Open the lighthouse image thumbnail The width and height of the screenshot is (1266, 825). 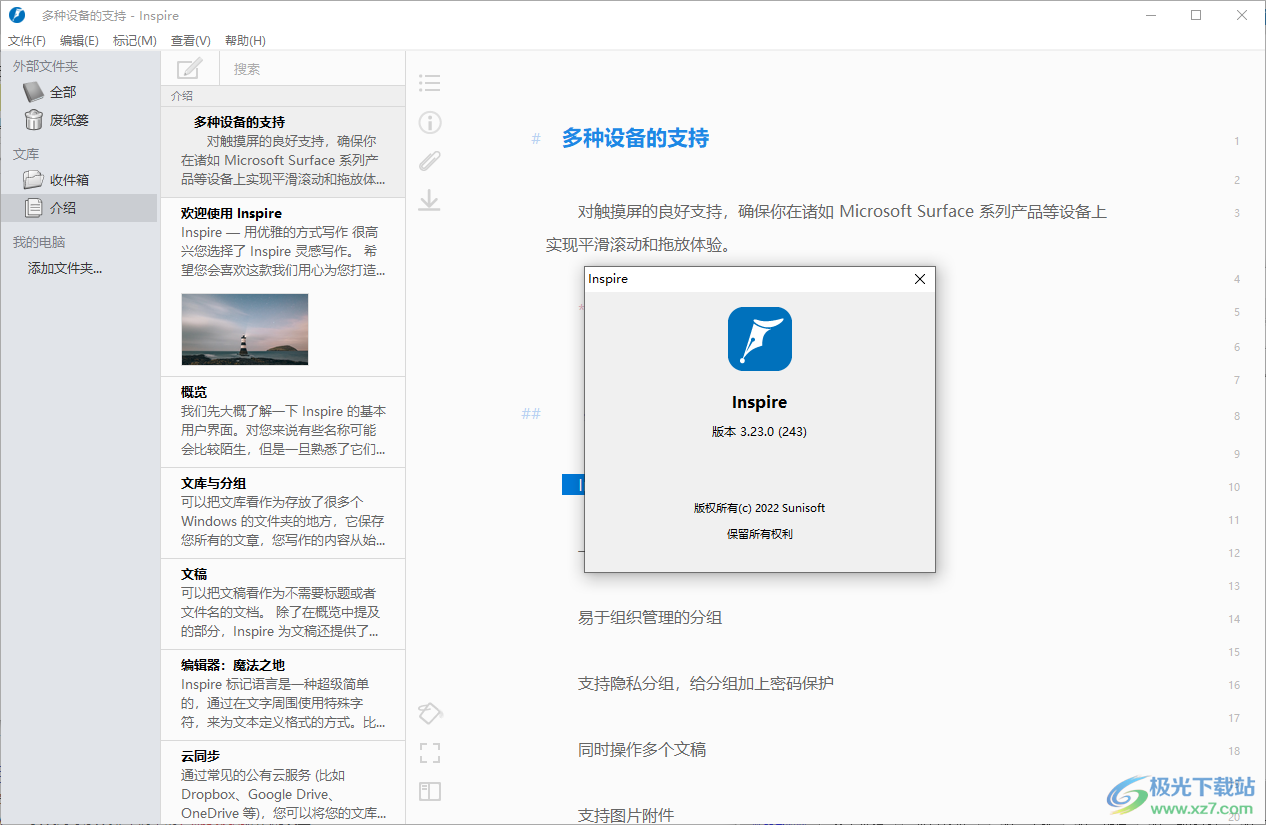[x=244, y=330]
